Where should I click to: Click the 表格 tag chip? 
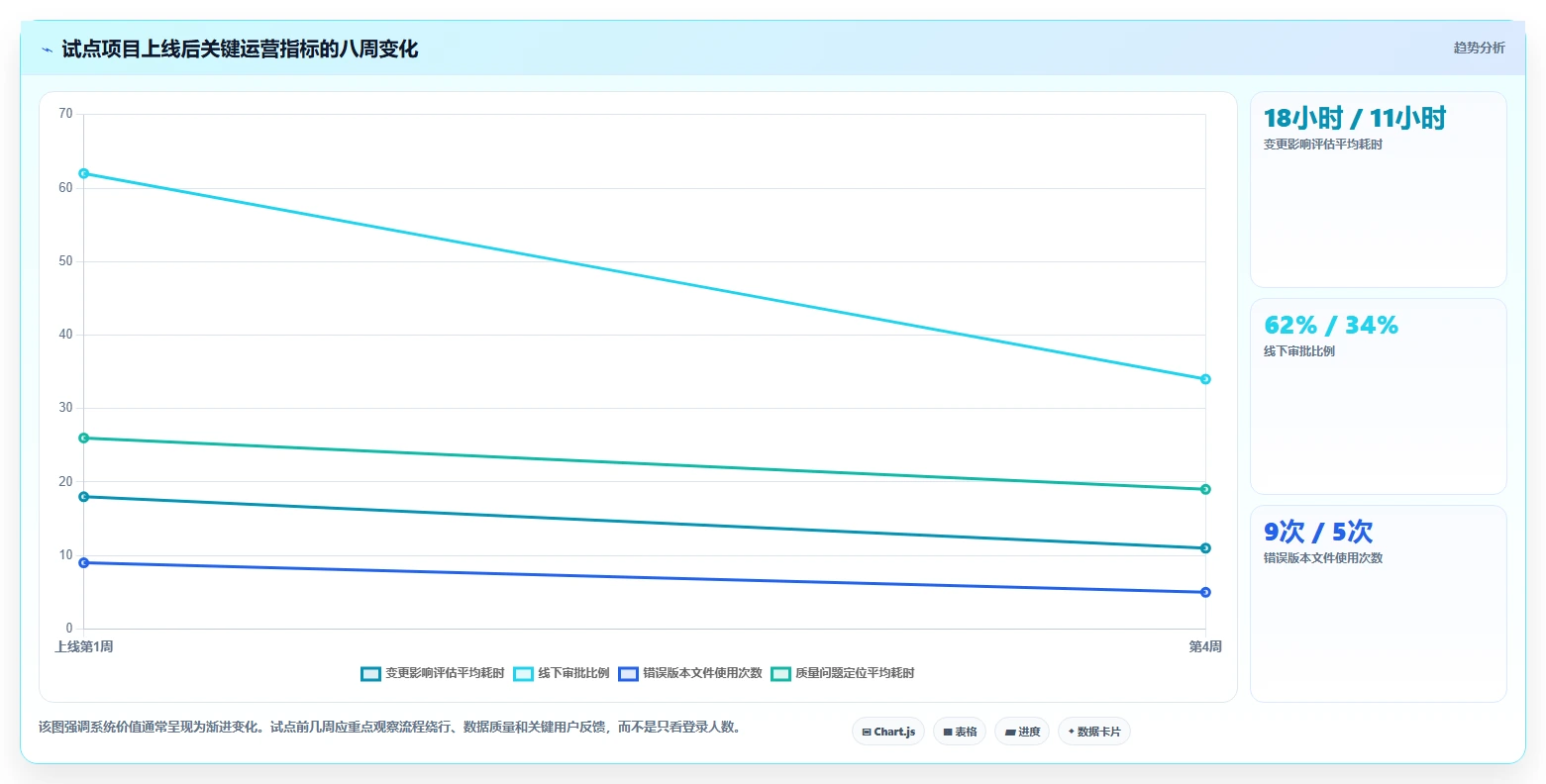(960, 732)
